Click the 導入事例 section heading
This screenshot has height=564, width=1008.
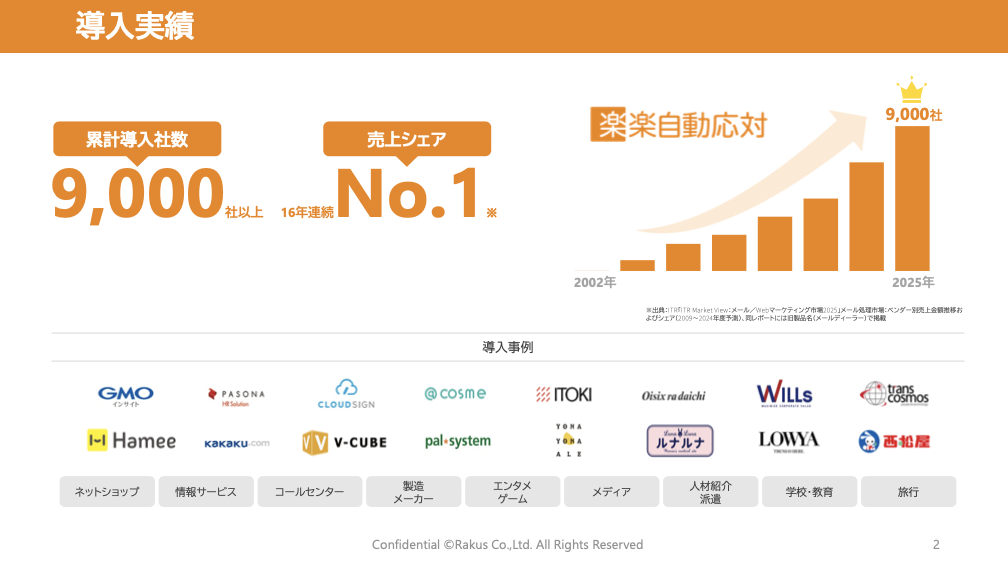click(508, 347)
